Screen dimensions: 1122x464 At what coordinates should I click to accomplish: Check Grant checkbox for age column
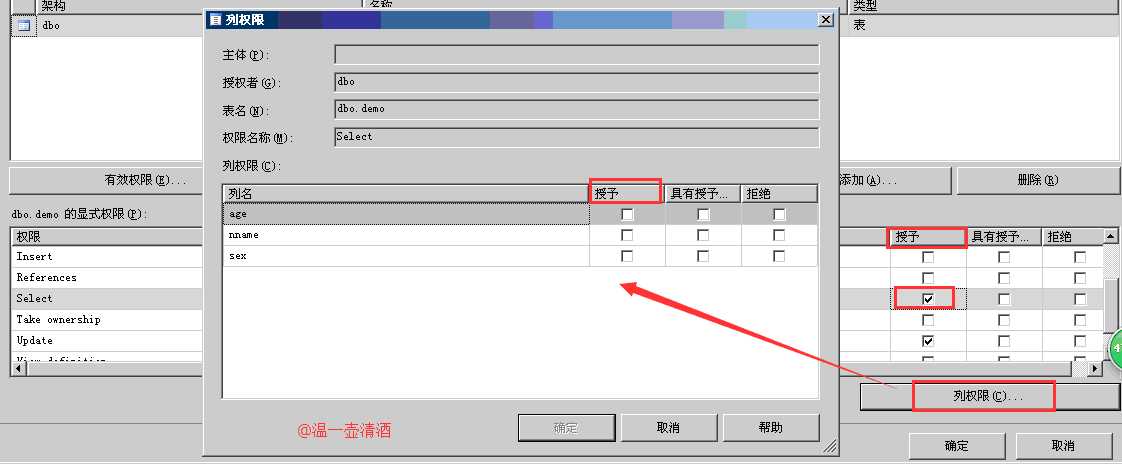coord(628,214)
